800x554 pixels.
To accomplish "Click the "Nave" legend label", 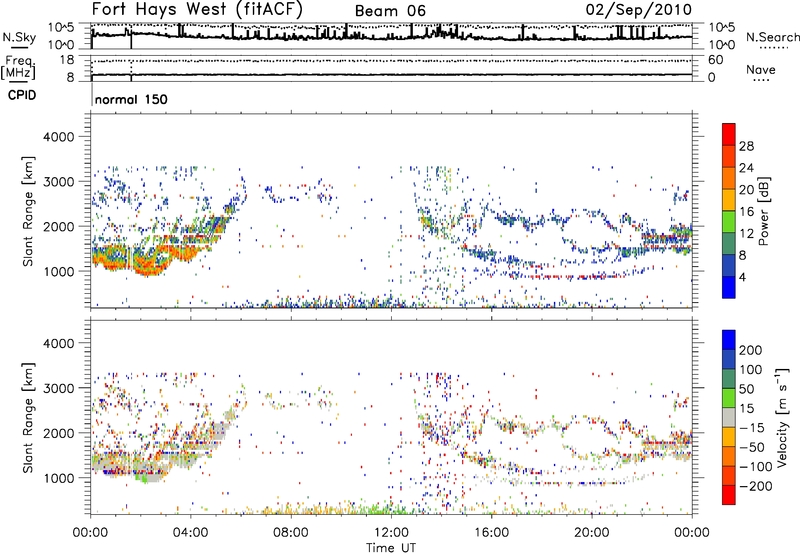I will click(761, 70).
